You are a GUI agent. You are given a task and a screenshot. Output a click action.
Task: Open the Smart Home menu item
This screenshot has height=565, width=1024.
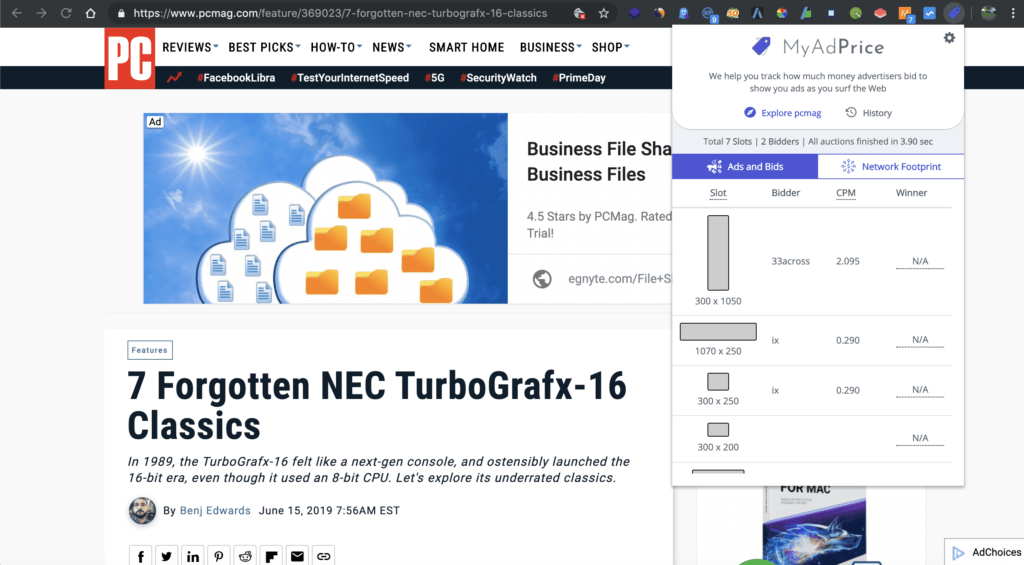tap(466, 47)
